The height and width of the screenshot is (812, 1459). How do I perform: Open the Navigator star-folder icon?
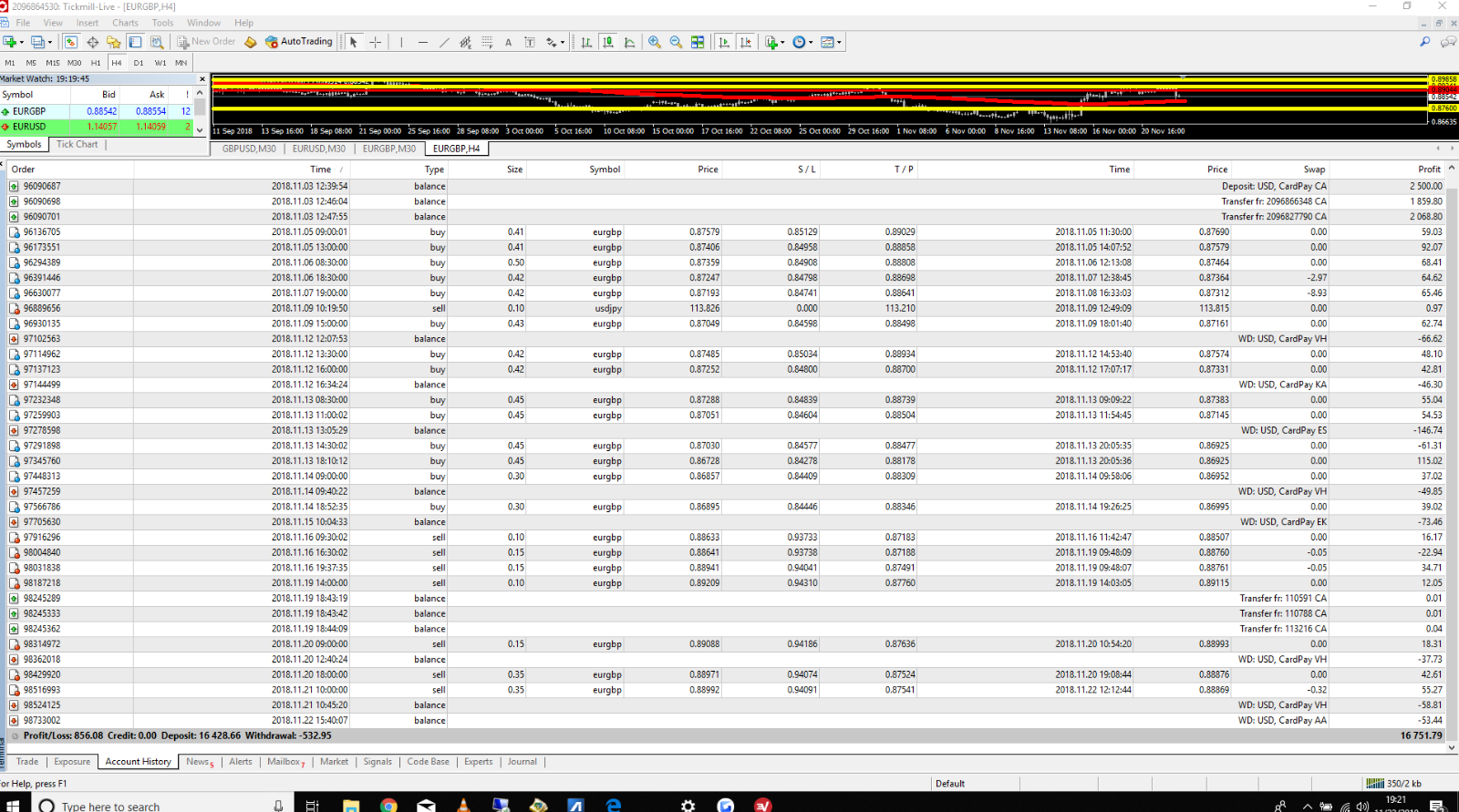click(x=113, y=42)
